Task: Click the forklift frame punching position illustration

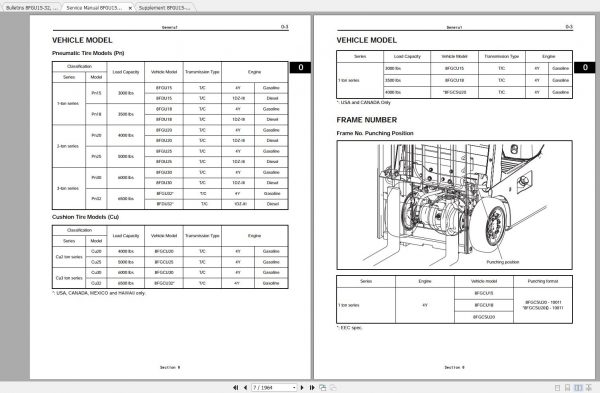Action: point(454,205)
